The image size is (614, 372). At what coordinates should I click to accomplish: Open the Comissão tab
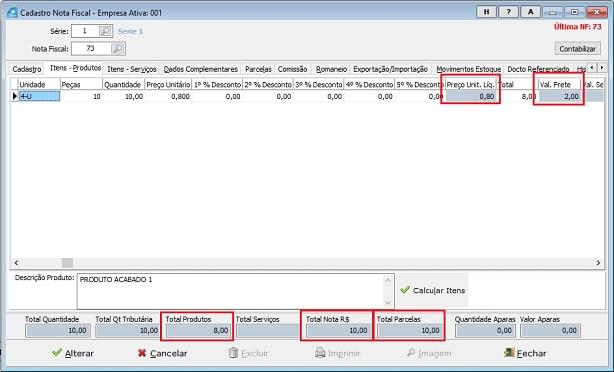(292, 69)
